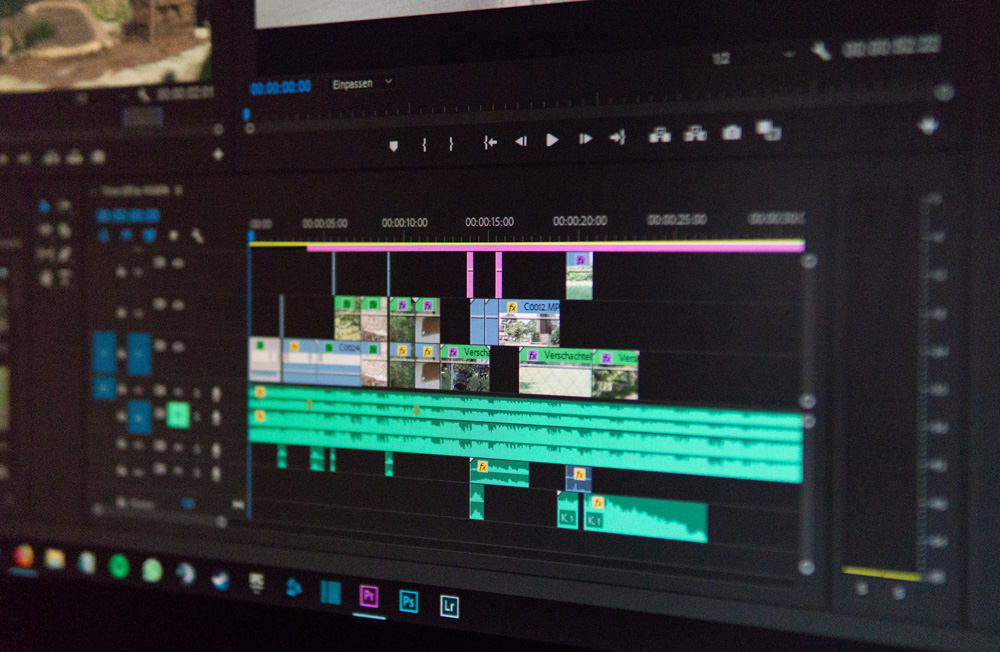Viewport: 1000px width, 652px height.
Task: Click the Mark Out icon in the transport controls
Action: (451, 141)
